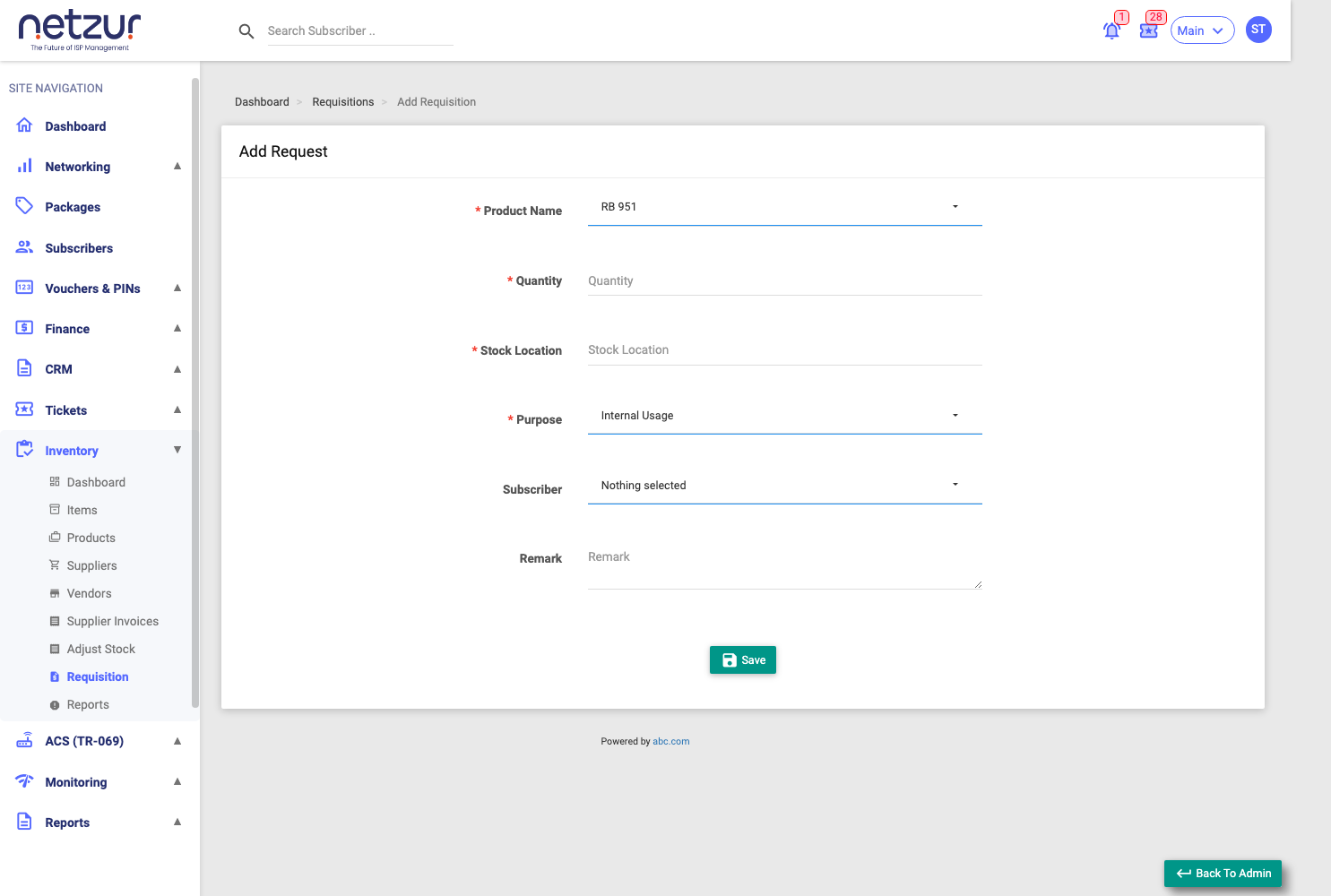Click the Subscribers people icon
The image size is (1331, 896).
tap(25, 247)
